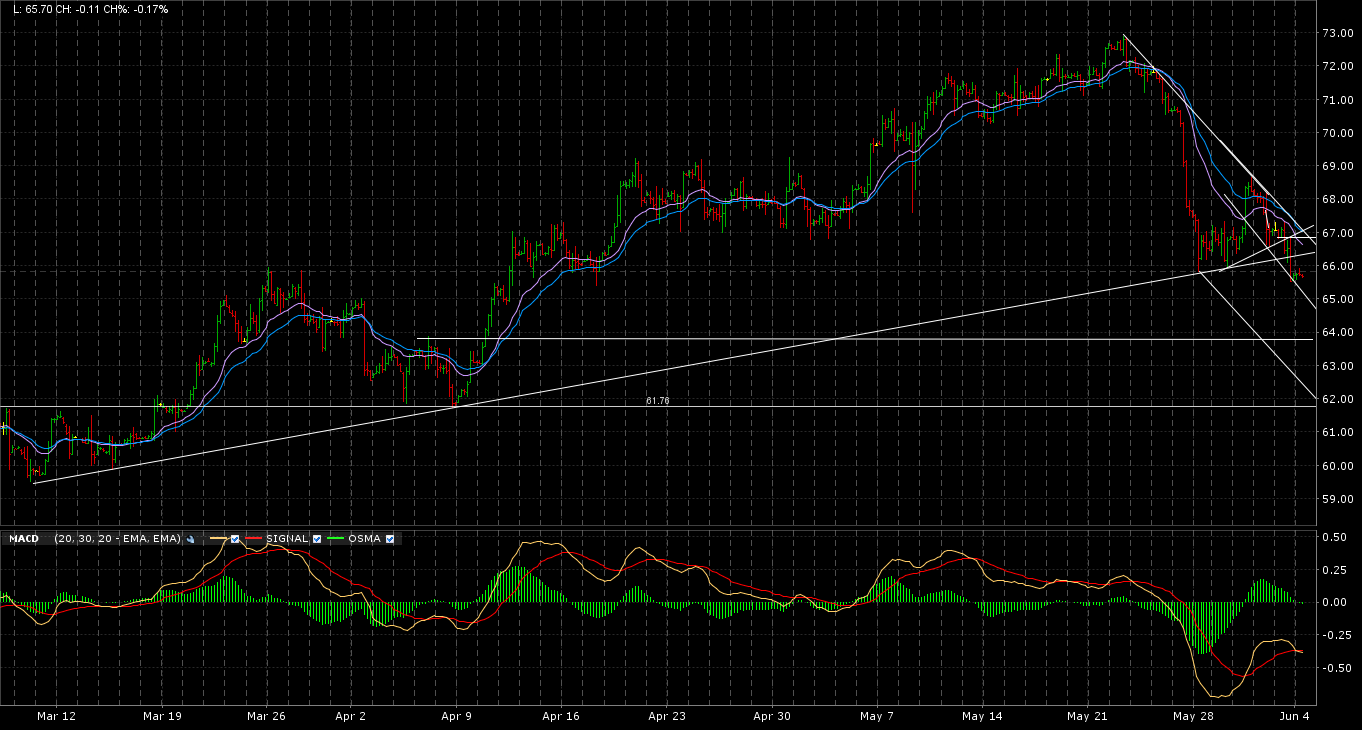Click the May 14 date on the time axis
The width and height of the screenshot is (1362, 730).
pos(982,716)
